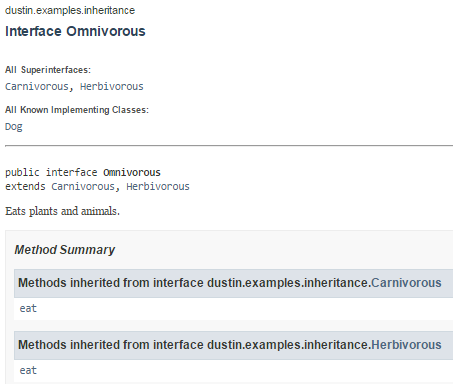Click 'public interface Omnivorous' declaration text

click(83, 172)
